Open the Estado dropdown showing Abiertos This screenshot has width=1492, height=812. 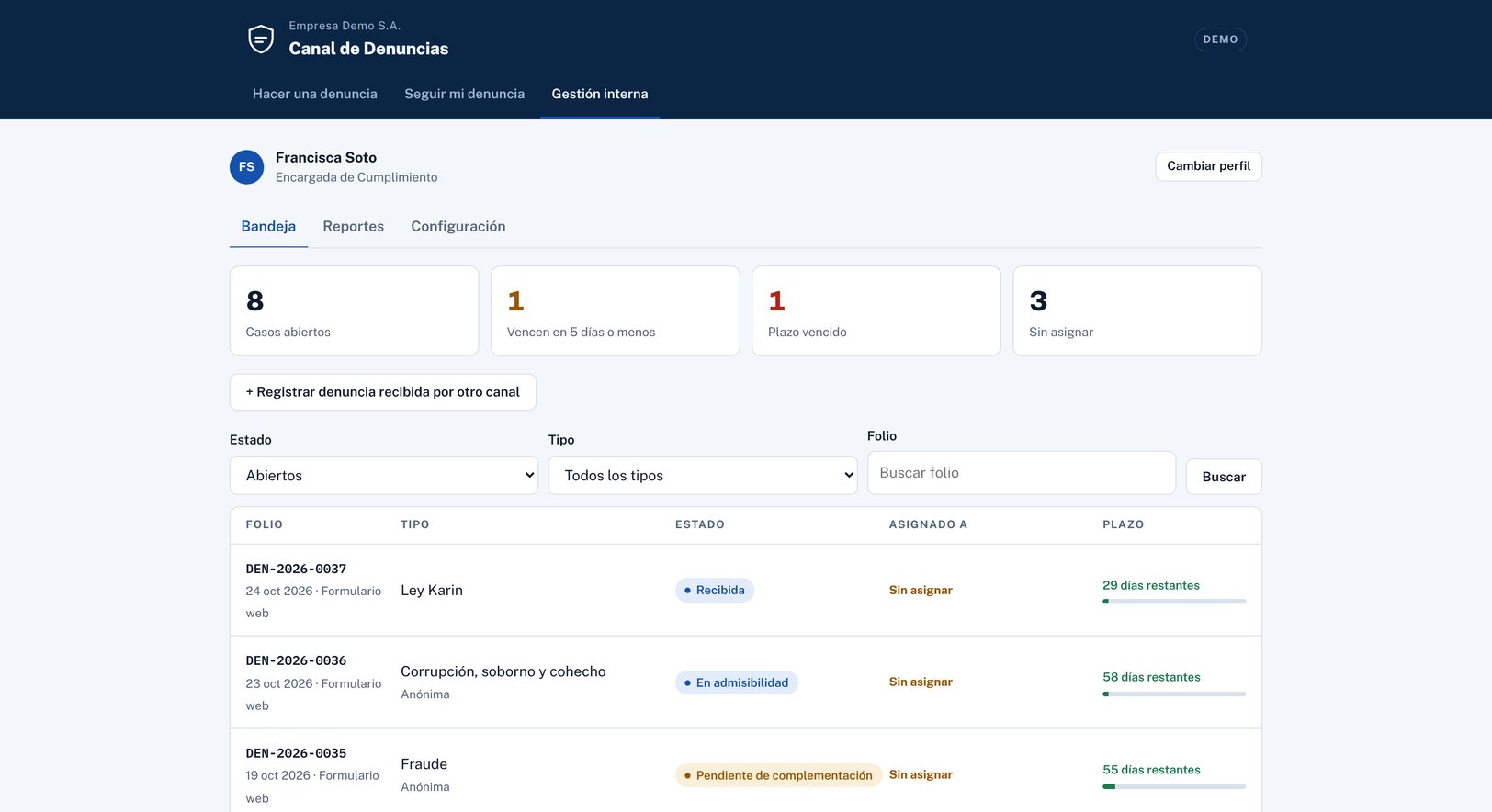point(384,476)
